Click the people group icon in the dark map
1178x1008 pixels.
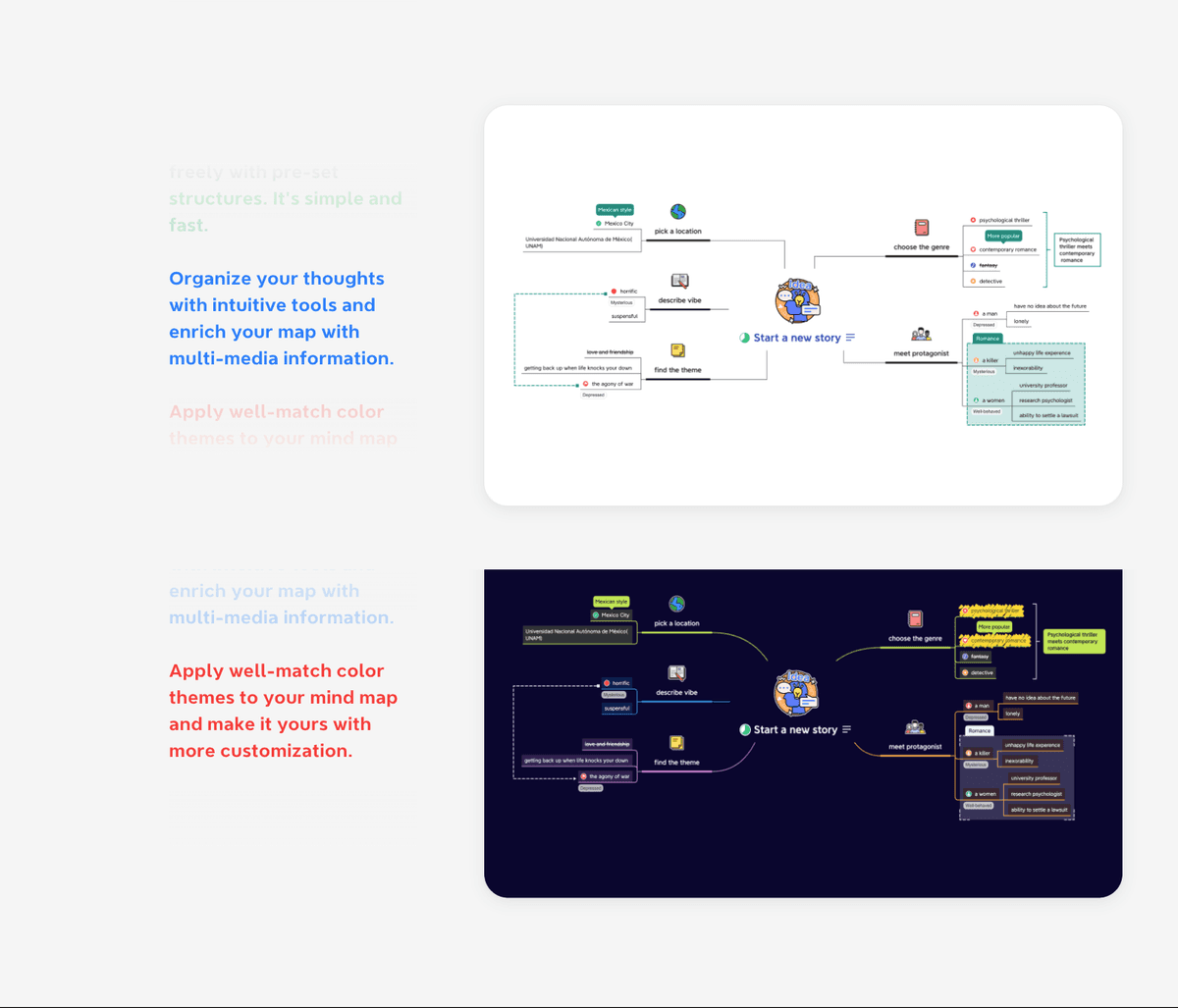915,727
